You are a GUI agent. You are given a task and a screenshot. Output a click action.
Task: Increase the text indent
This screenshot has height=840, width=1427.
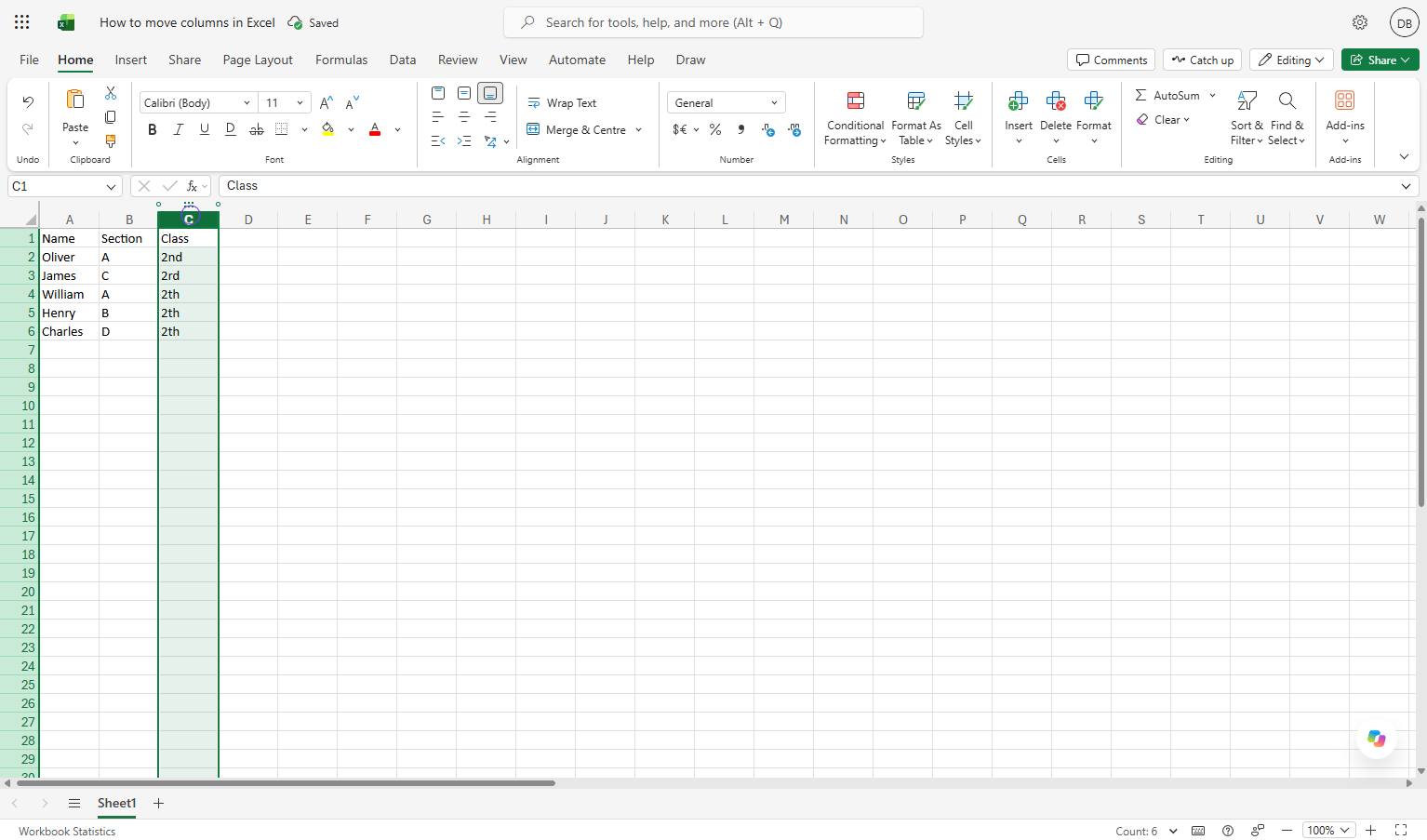click(464, 141)
